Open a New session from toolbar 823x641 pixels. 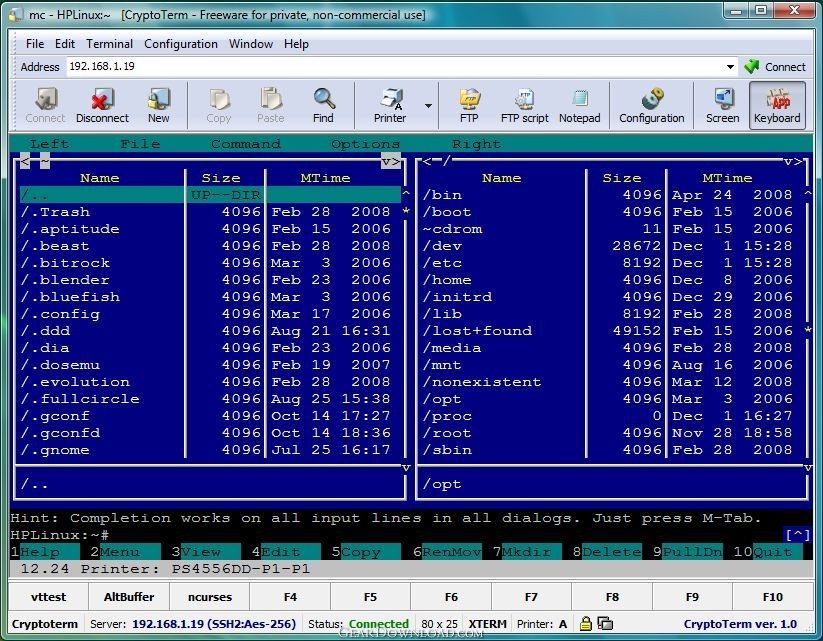coord(159,105)
